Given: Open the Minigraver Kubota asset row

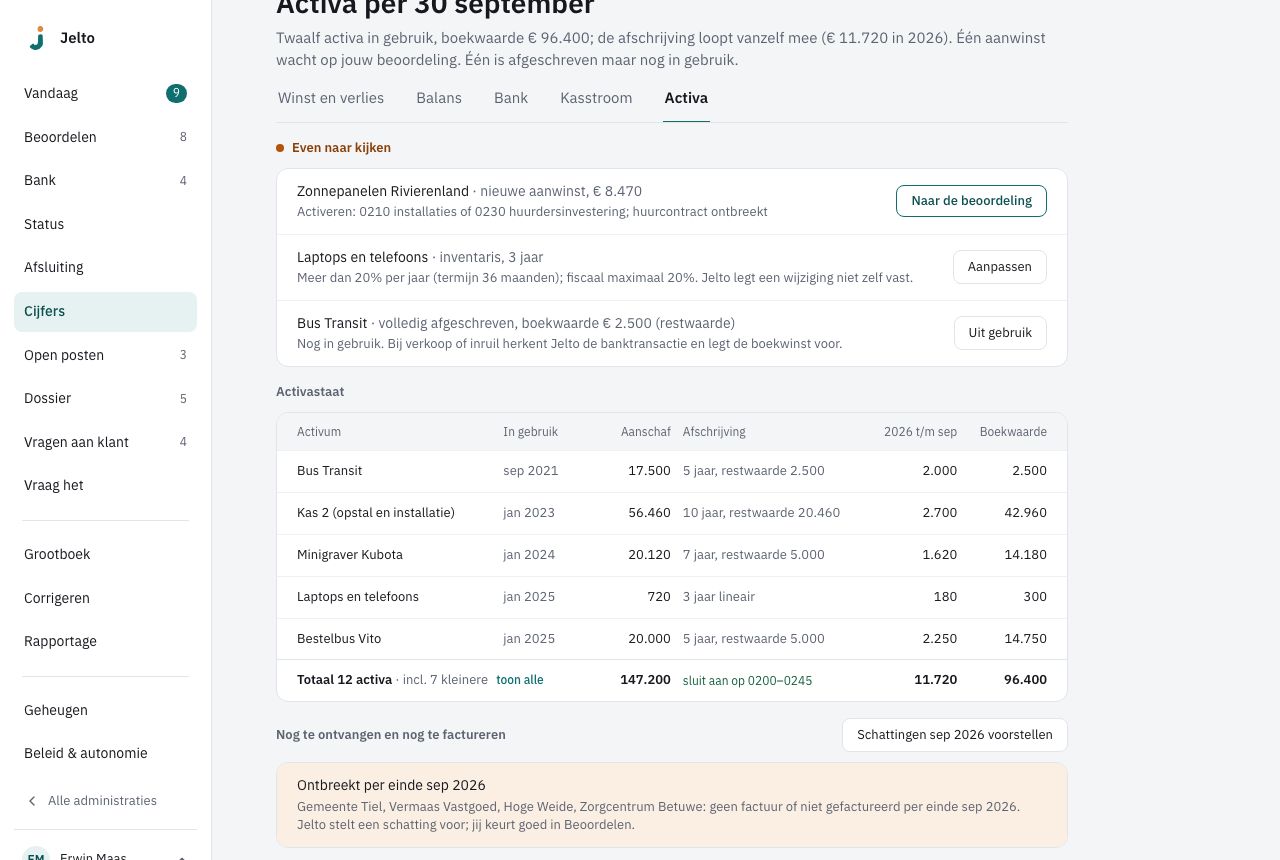Looking at the screenshot, I should [x=672, y=555].
